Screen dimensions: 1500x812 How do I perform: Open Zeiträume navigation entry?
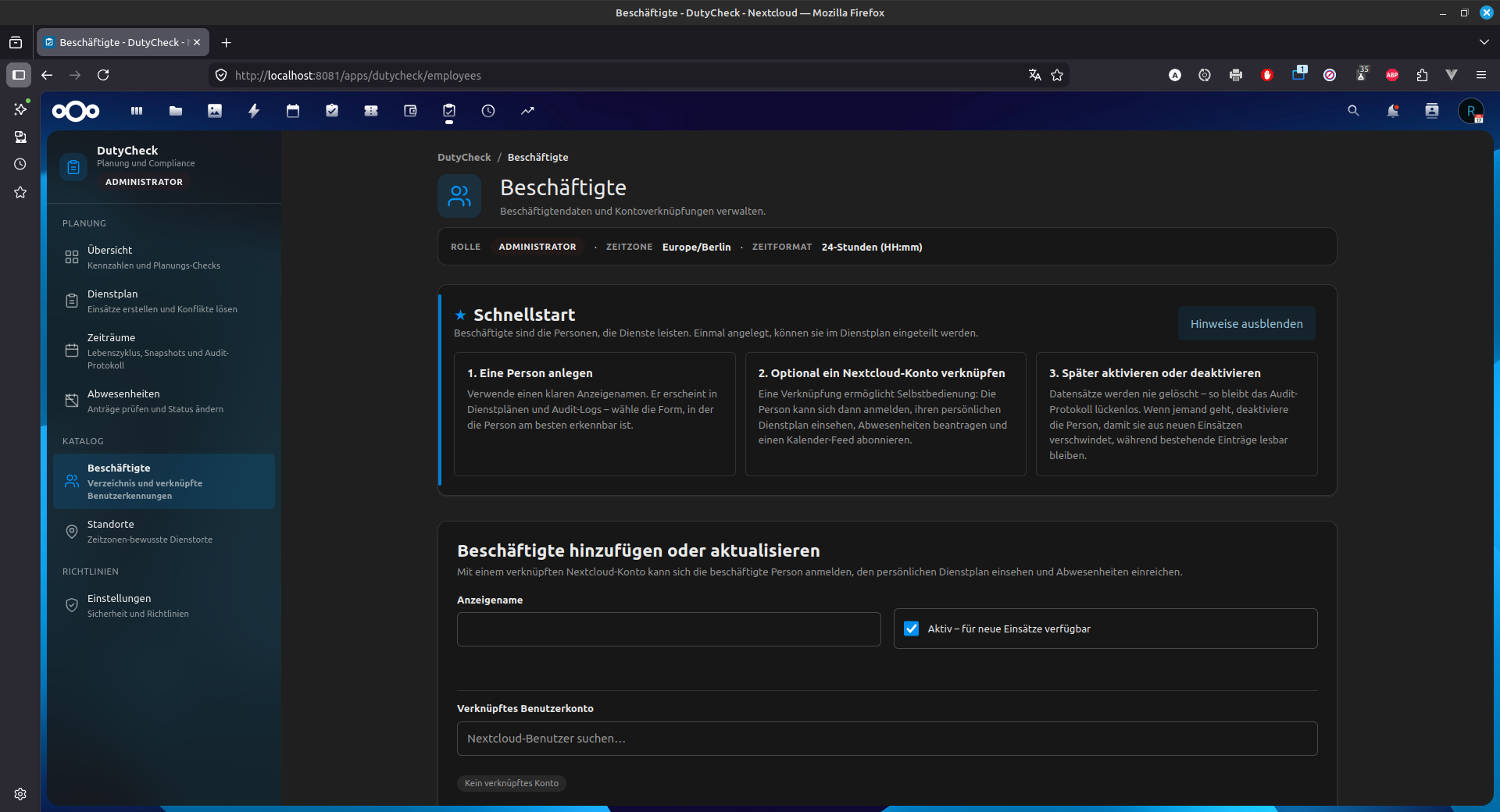[164, 351]
